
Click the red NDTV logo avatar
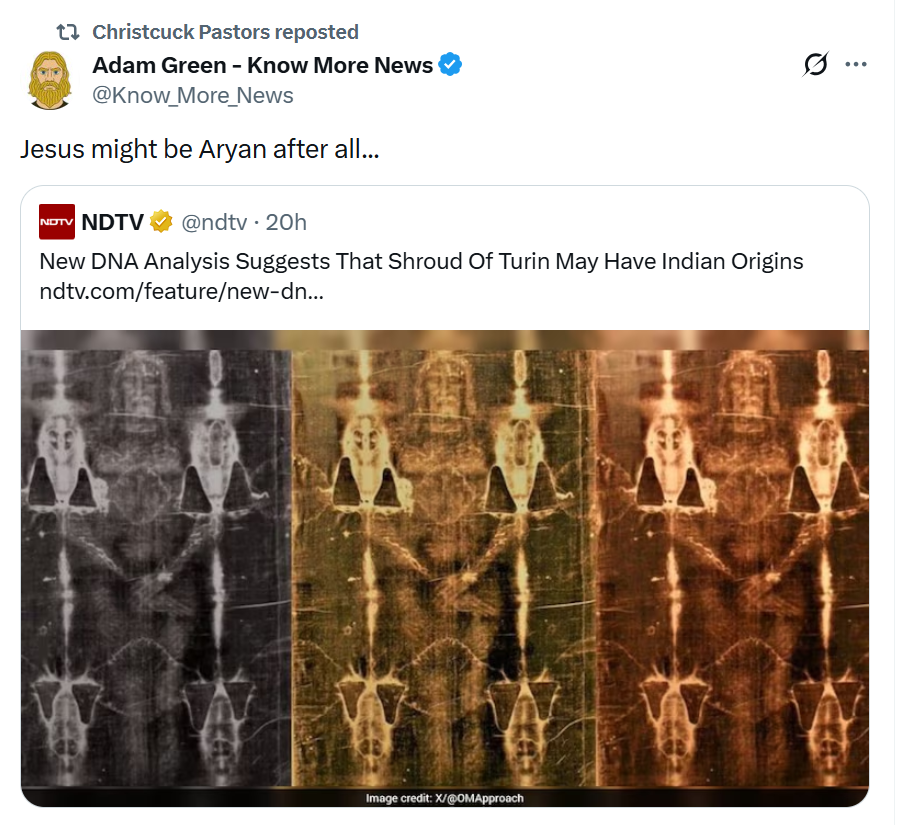click(57, 221)
